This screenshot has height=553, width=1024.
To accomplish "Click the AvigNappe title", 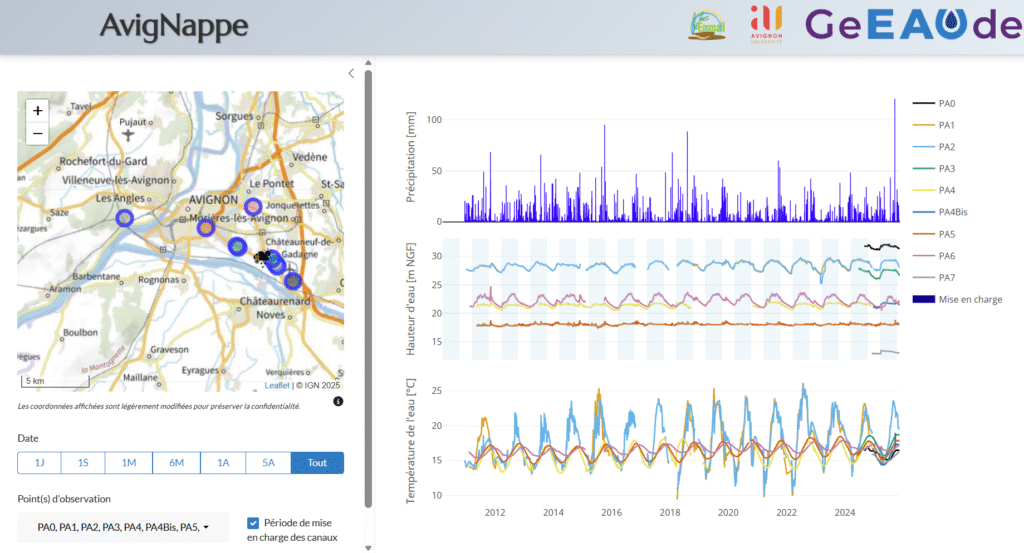I will click(x=174, y=26).
